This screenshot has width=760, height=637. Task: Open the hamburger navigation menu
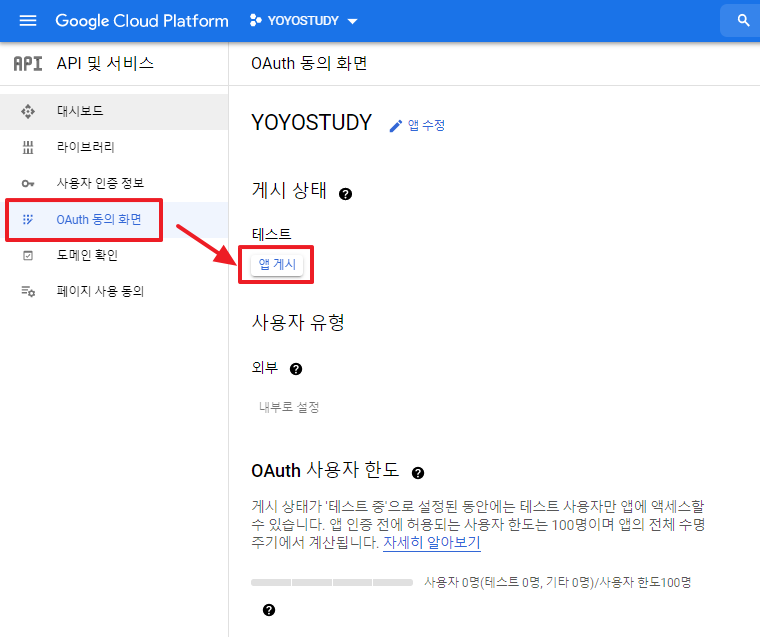point(28,20)
